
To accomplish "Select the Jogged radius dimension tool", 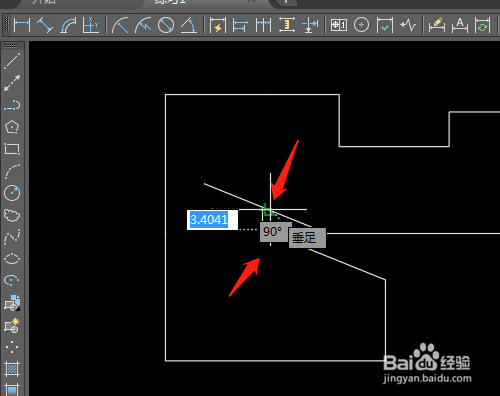I will tap(143, 25).
